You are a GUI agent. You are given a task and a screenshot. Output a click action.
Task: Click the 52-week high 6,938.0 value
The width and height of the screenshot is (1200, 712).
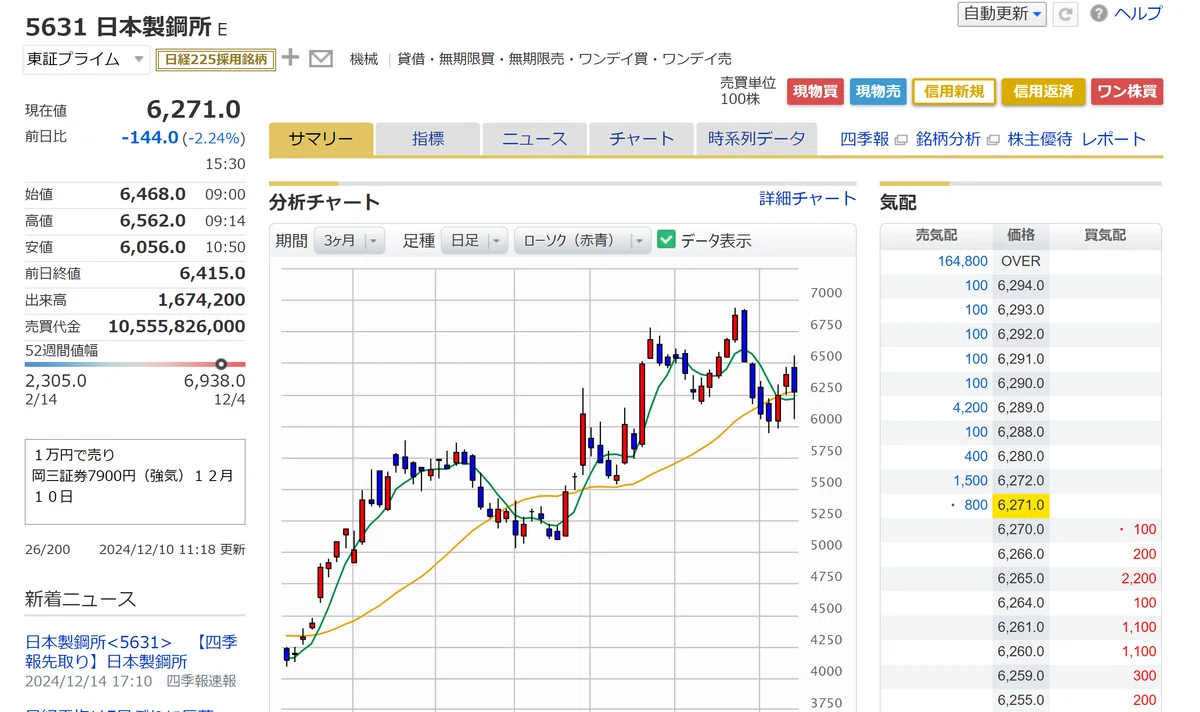click(214, 381)
